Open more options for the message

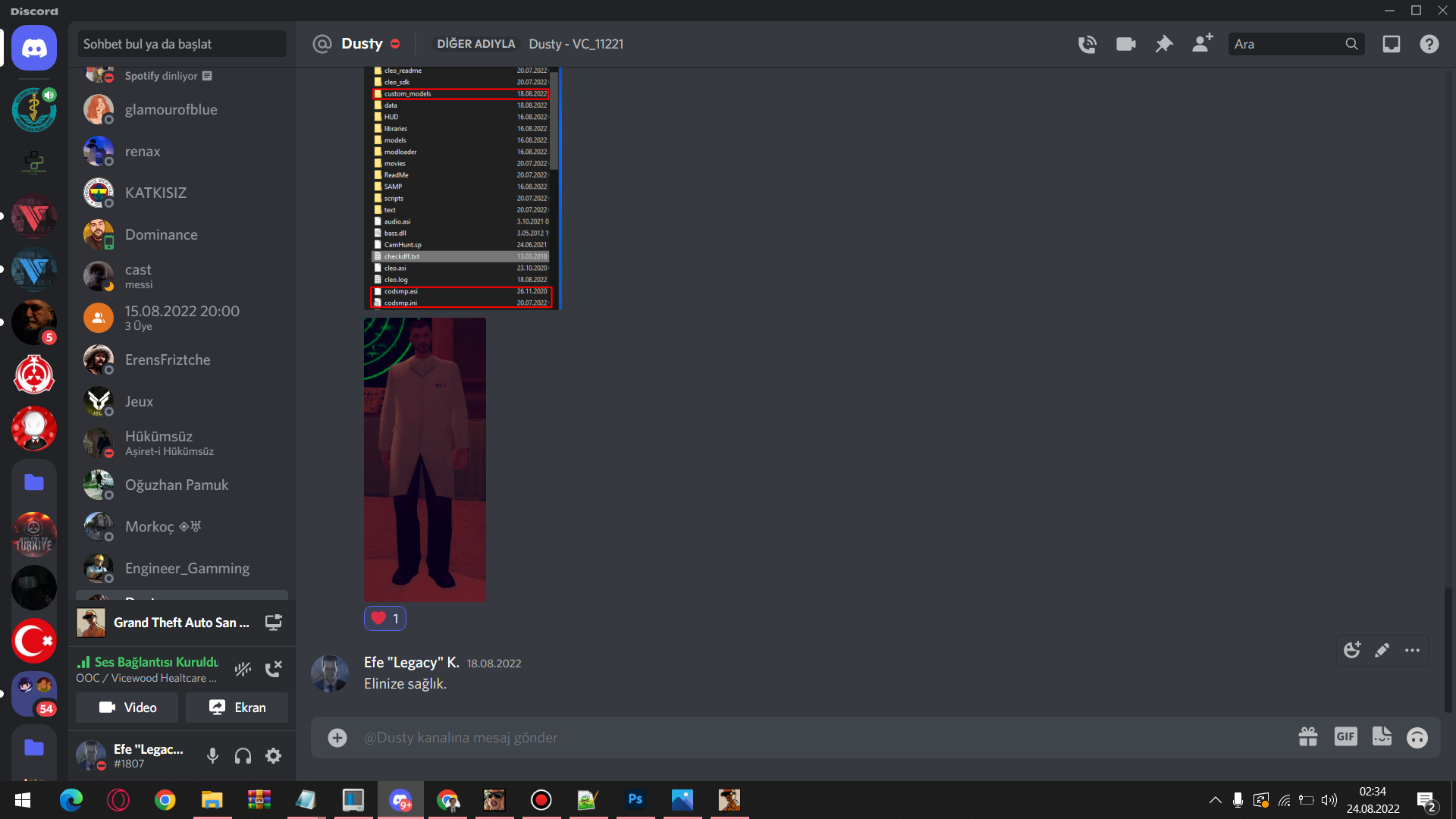click(1412, 650)
